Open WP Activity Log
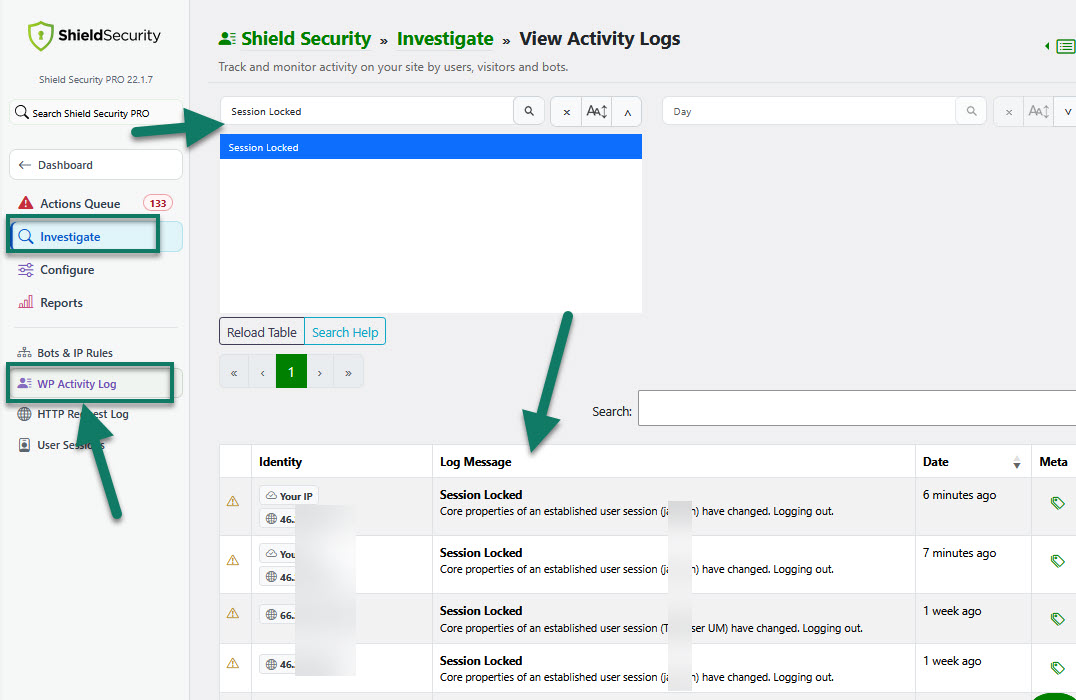Image resolution: width=1076 pixels, height=700 pixels. click(x=77, y=384)
